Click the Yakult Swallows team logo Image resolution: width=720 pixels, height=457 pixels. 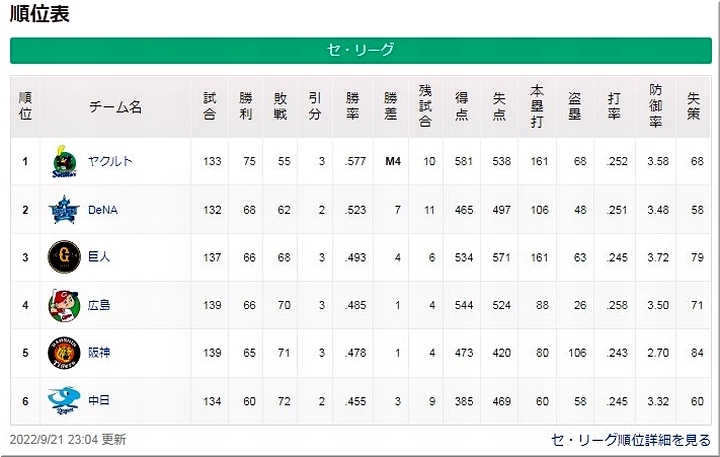[65, 162]
